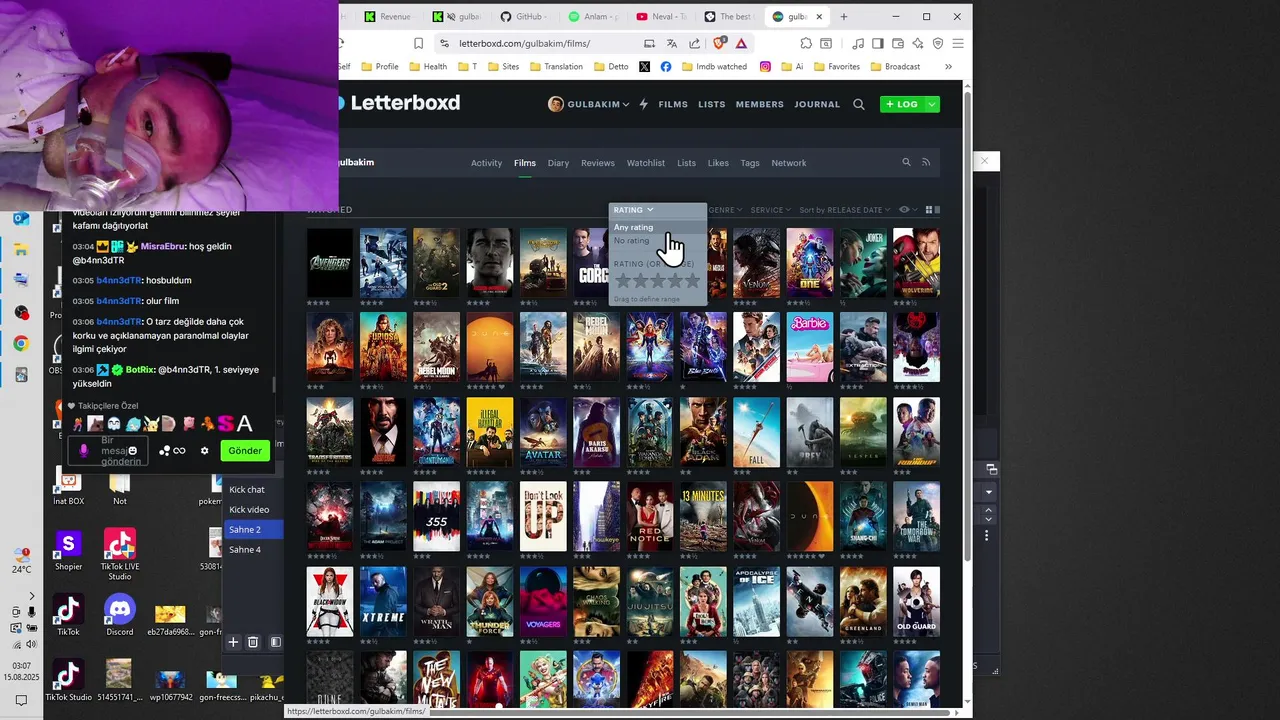Open the GENRE filter dropdown
The height and width of the screenshot is (720, 1280).
coord(725,210)
